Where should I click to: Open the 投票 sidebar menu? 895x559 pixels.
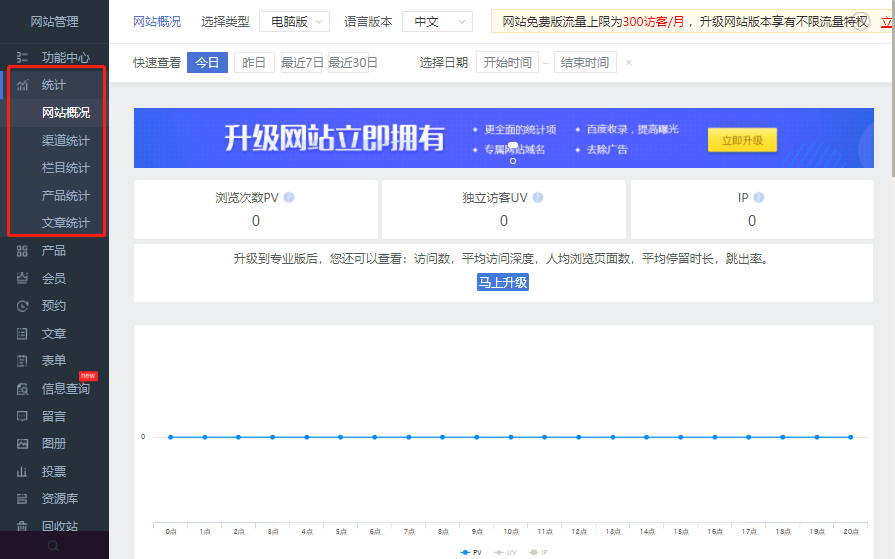(54, 472)
